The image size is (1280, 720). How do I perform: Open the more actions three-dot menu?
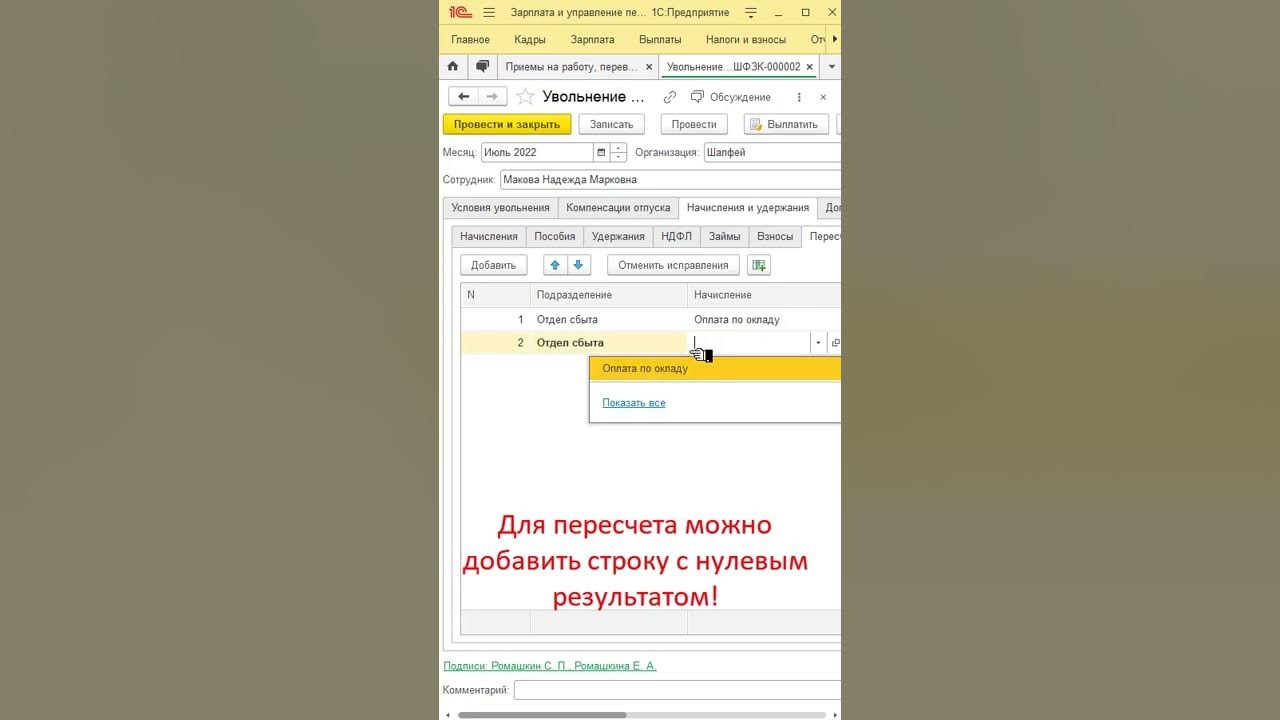pos(799,97)
